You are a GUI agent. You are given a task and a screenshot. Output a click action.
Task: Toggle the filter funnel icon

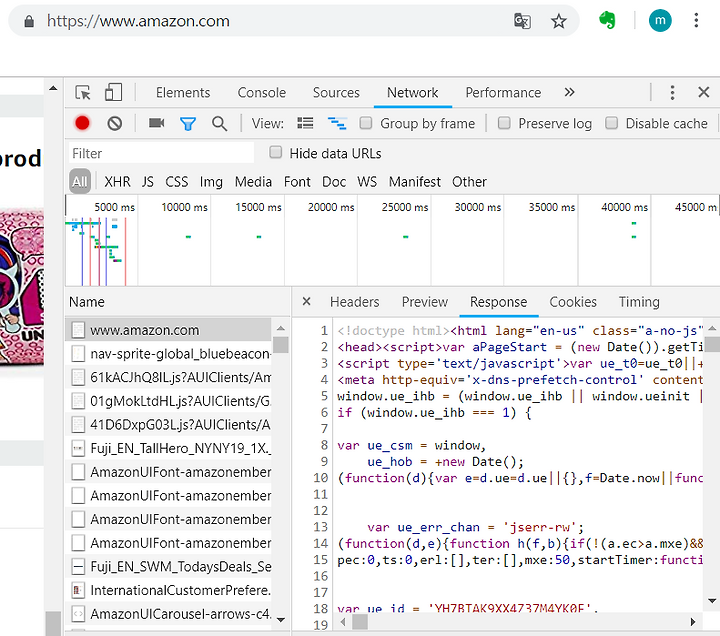(188, 124)
